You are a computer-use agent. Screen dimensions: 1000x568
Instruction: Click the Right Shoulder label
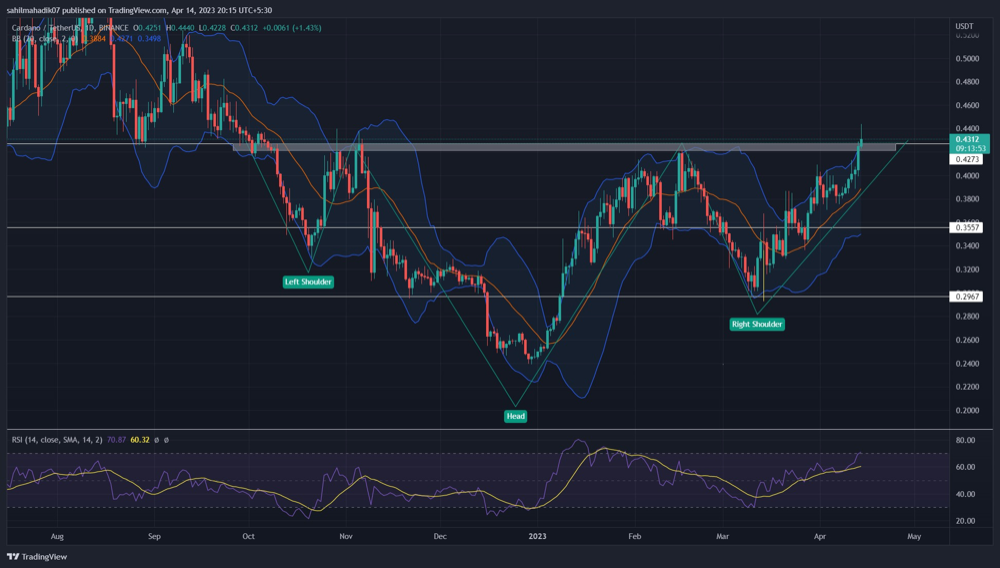point(757,324)
